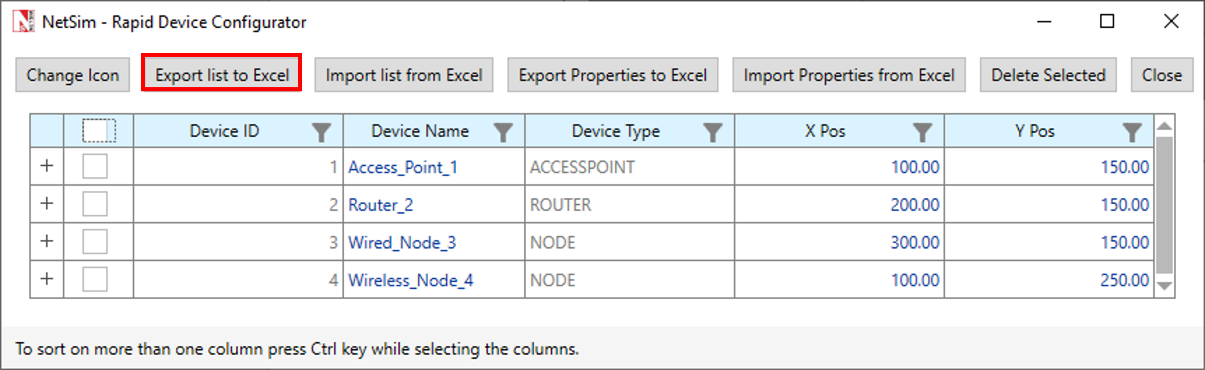Click X Pos 200.00 for Router_2
Image resolution: width=1205 pixels, height=370 pixels.
click(x=839, y=205)
